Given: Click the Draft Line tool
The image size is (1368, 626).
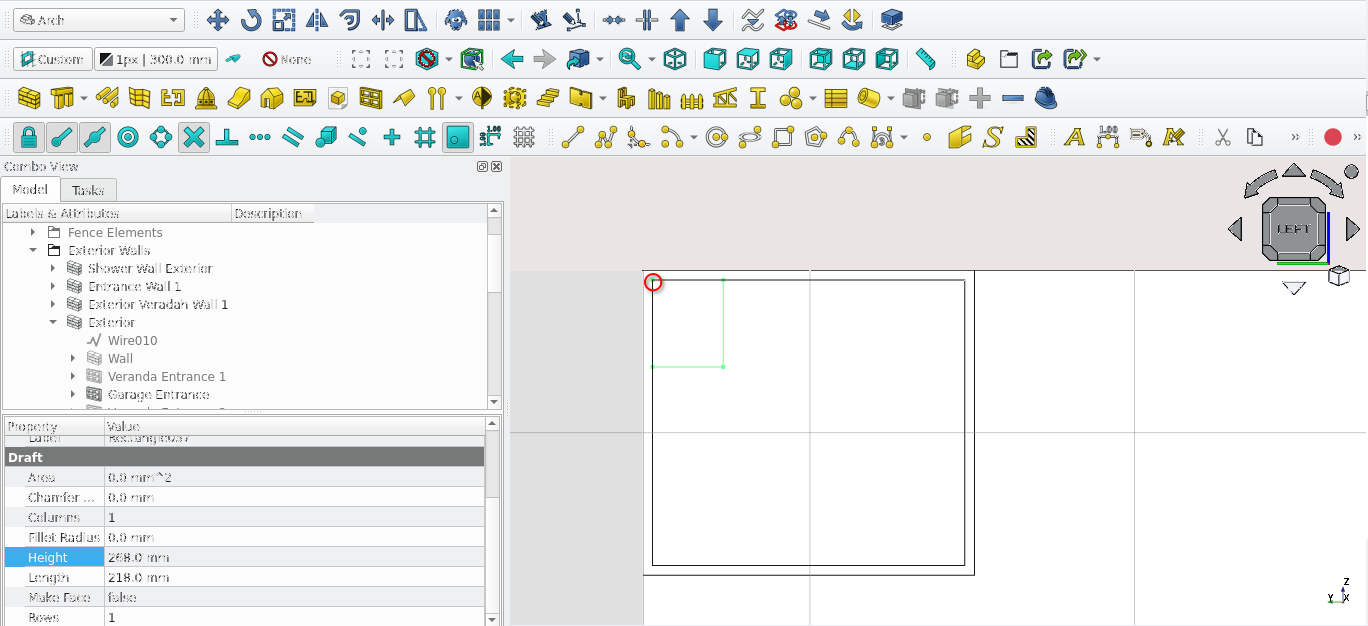Looking at the screenshot, I should (x=572, y=137).
